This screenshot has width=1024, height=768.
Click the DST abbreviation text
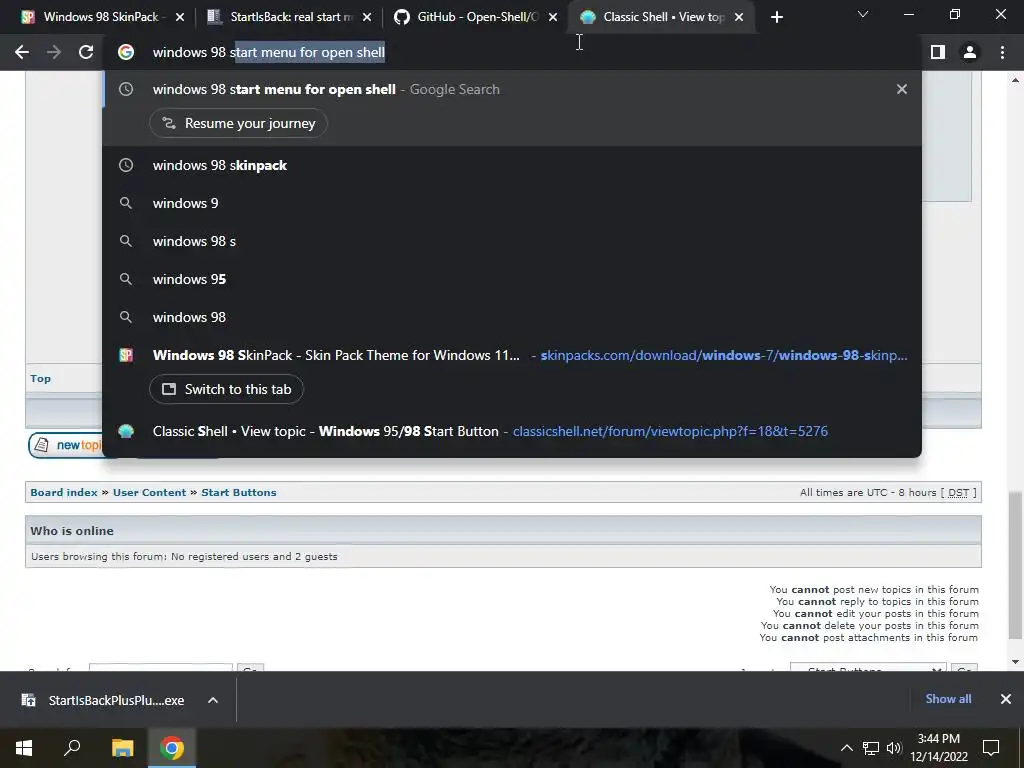(958, 492)
